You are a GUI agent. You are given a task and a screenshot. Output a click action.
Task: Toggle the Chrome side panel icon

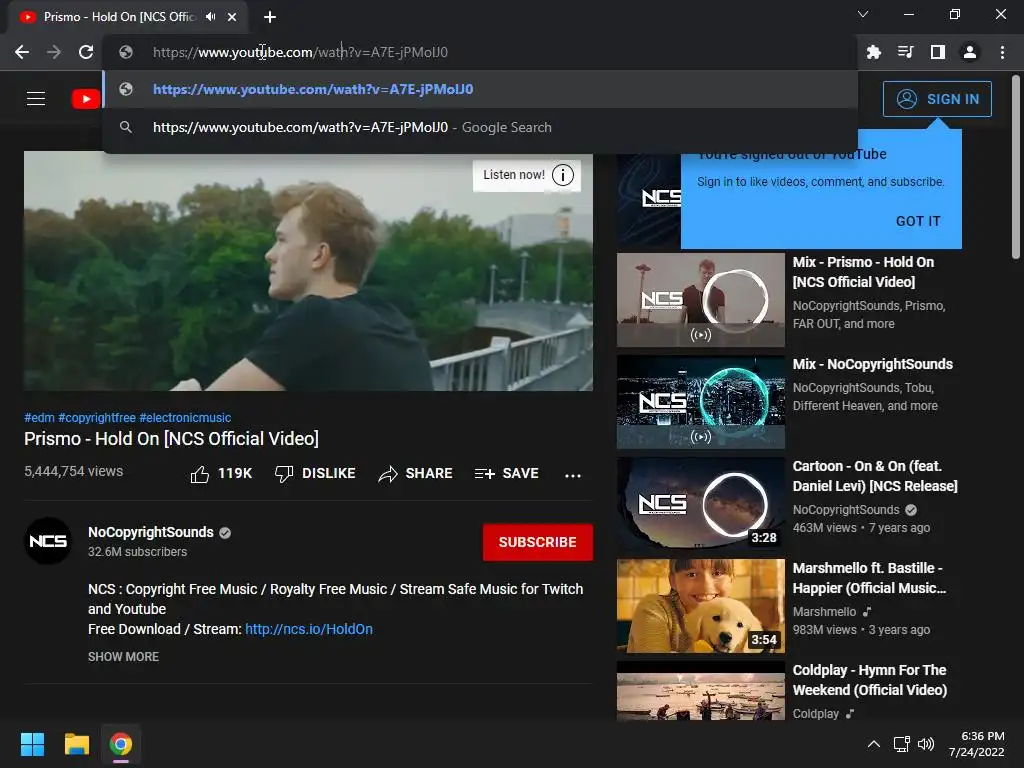click(x=938, y=52)
